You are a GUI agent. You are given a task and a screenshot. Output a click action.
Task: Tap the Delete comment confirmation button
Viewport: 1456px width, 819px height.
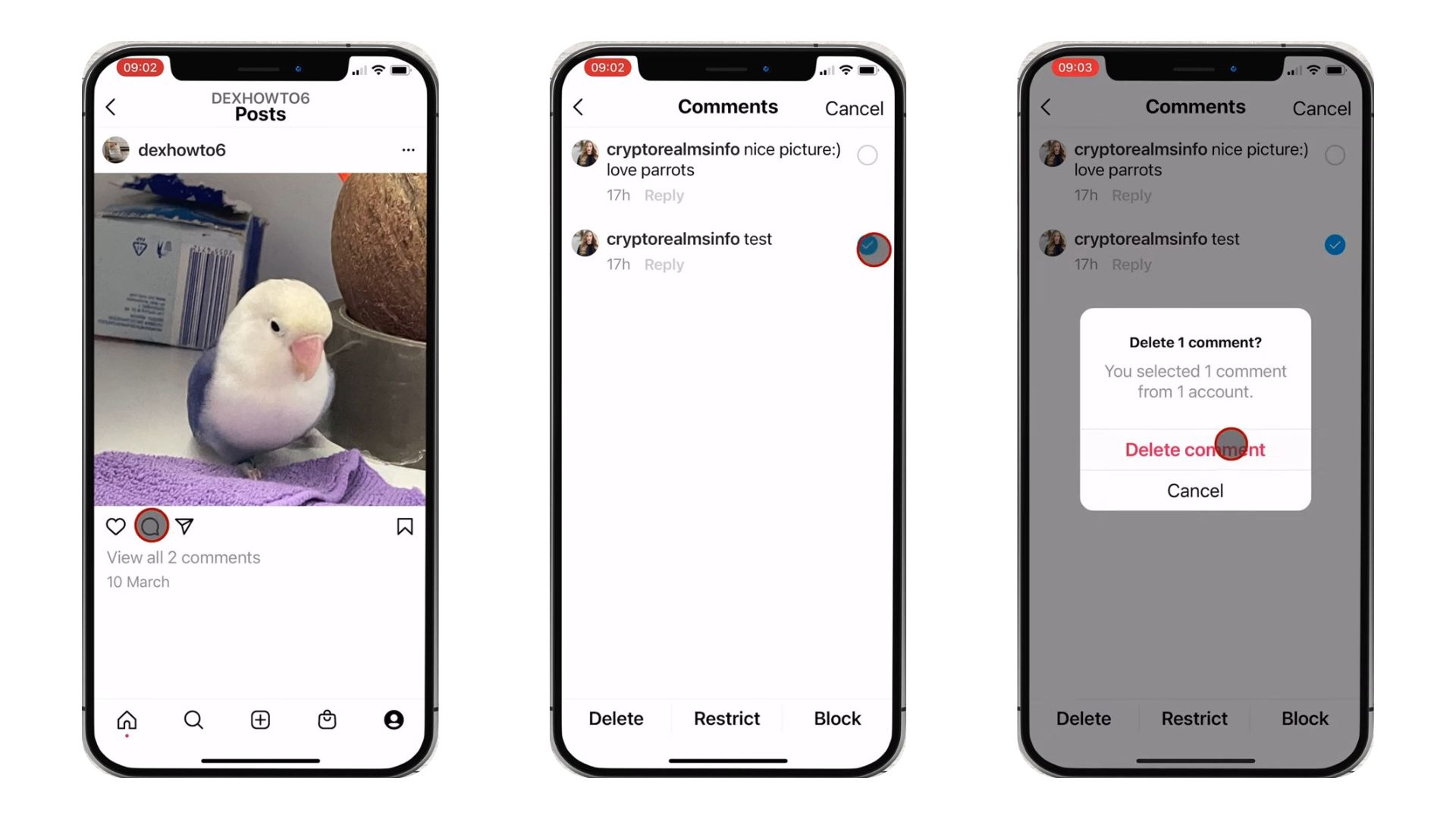point(1195,449)
